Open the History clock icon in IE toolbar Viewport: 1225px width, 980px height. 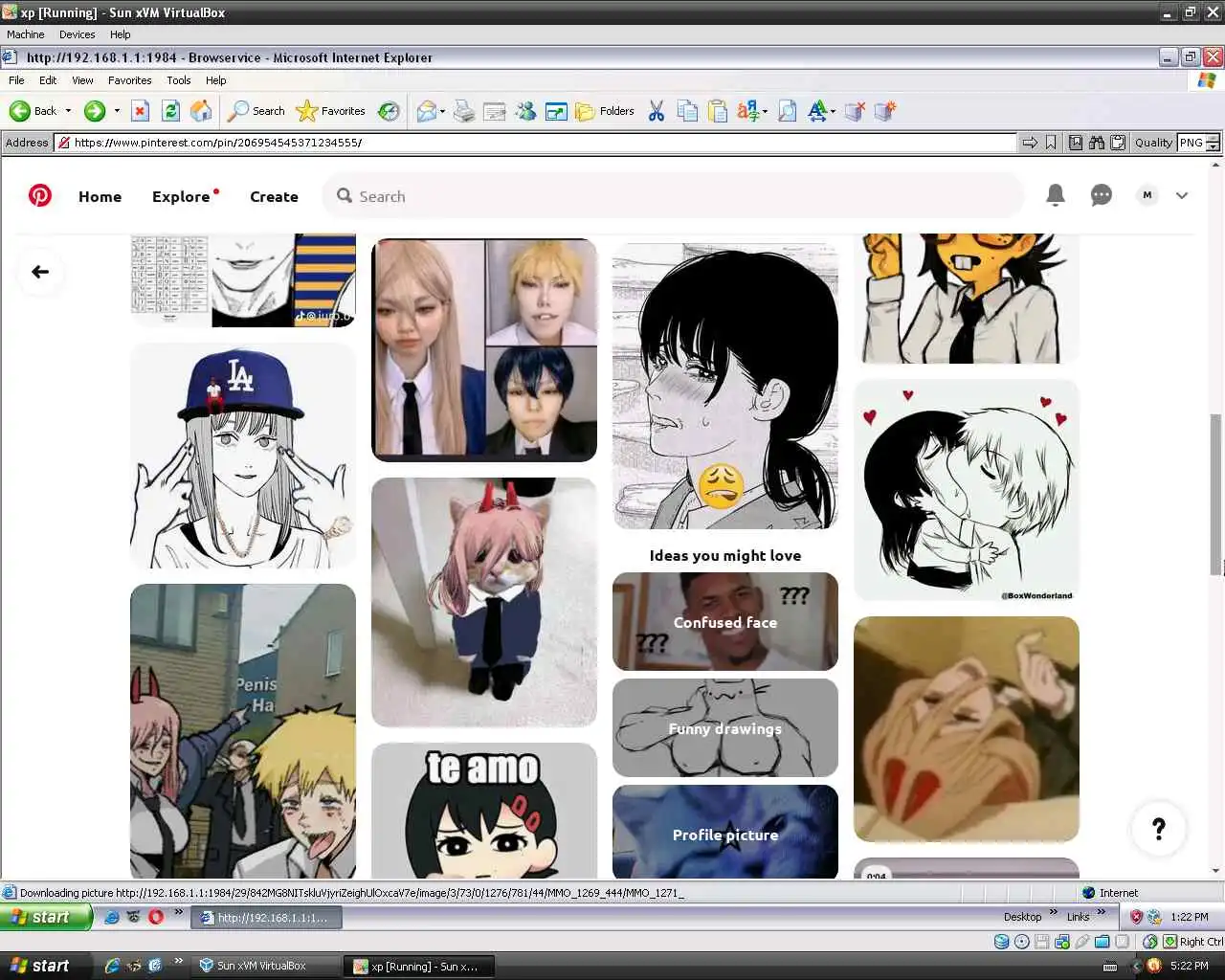tap(389, 111)
